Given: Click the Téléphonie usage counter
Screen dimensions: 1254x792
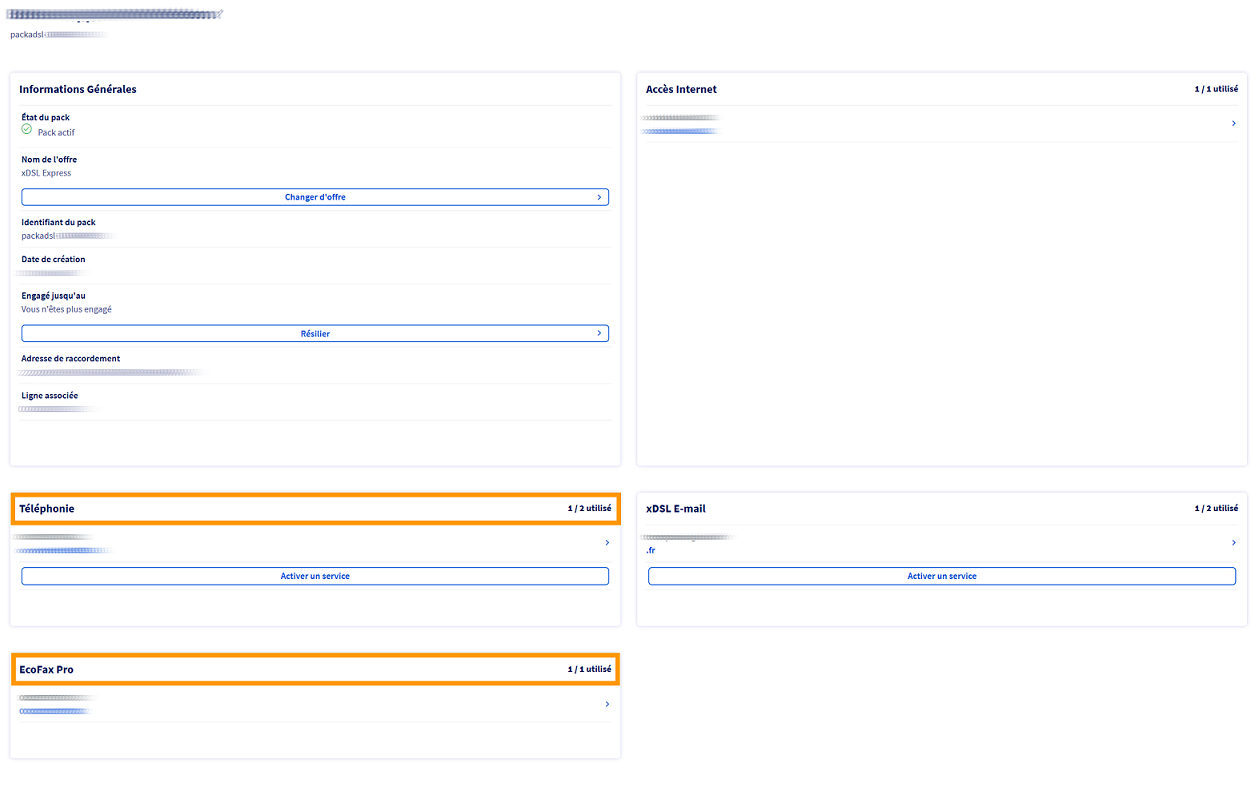Looking at the screenshot, I should pos(589,509).
